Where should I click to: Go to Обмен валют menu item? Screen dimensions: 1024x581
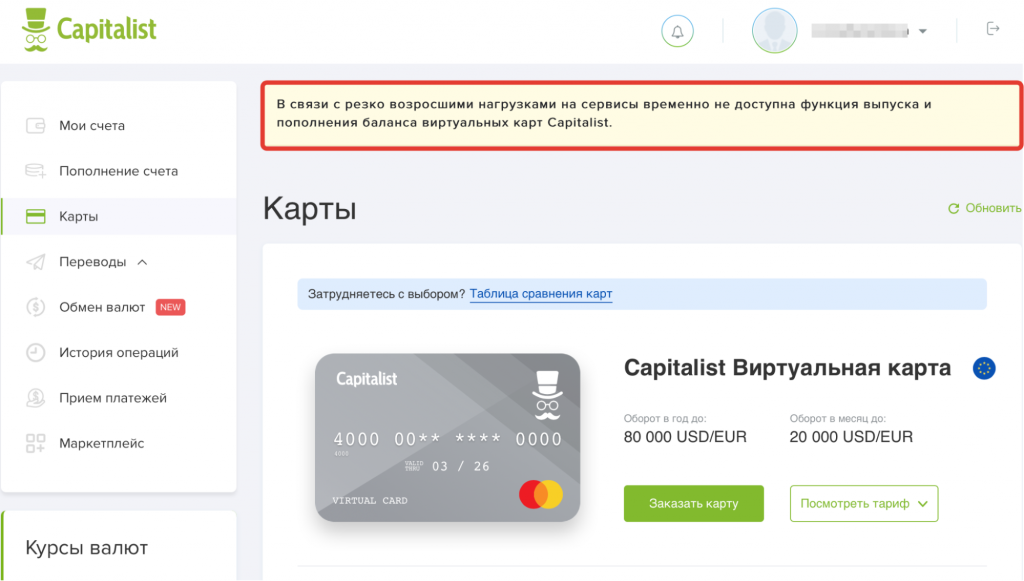[102, 307]
